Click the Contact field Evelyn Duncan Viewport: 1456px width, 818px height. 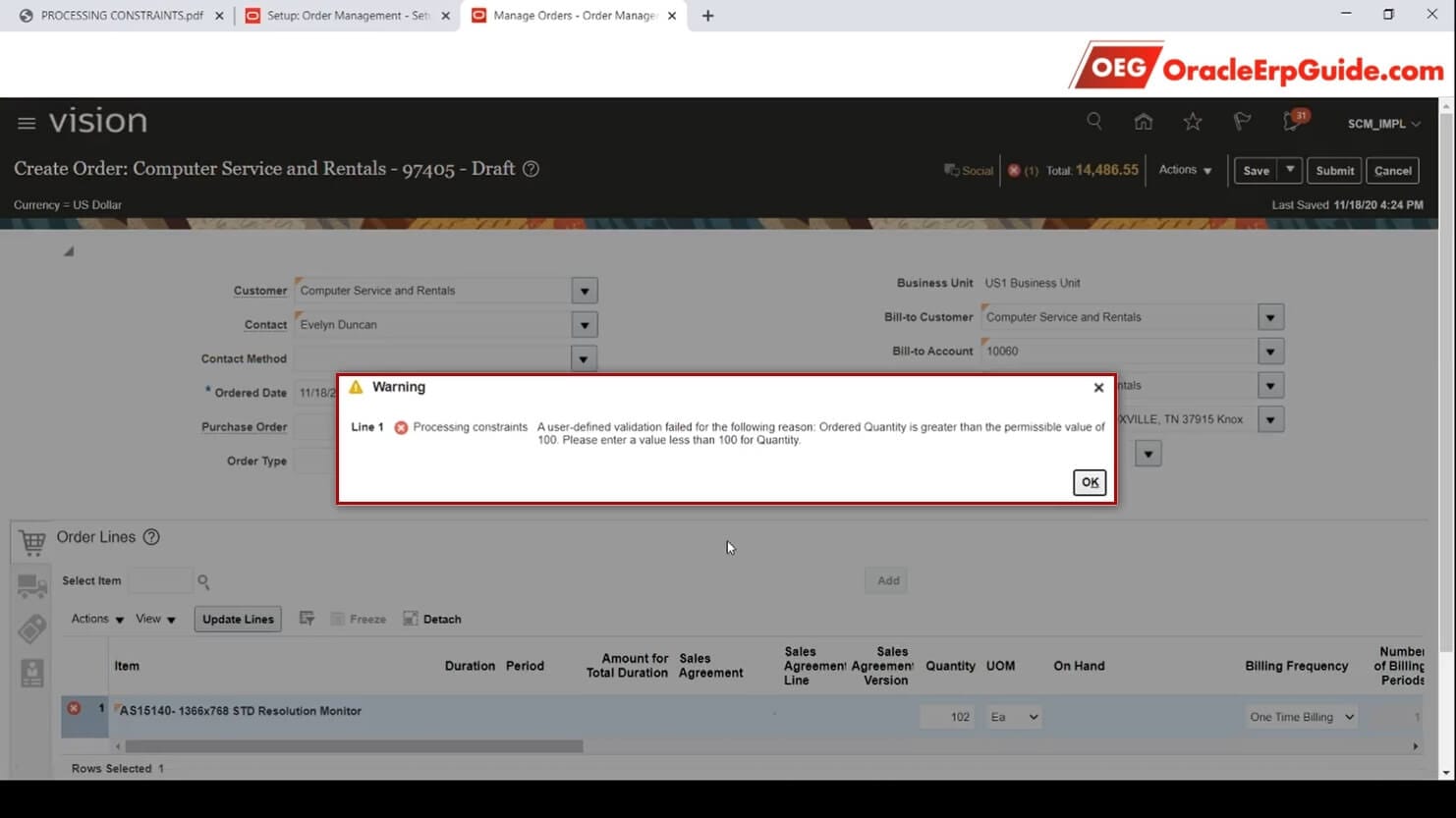432,325
